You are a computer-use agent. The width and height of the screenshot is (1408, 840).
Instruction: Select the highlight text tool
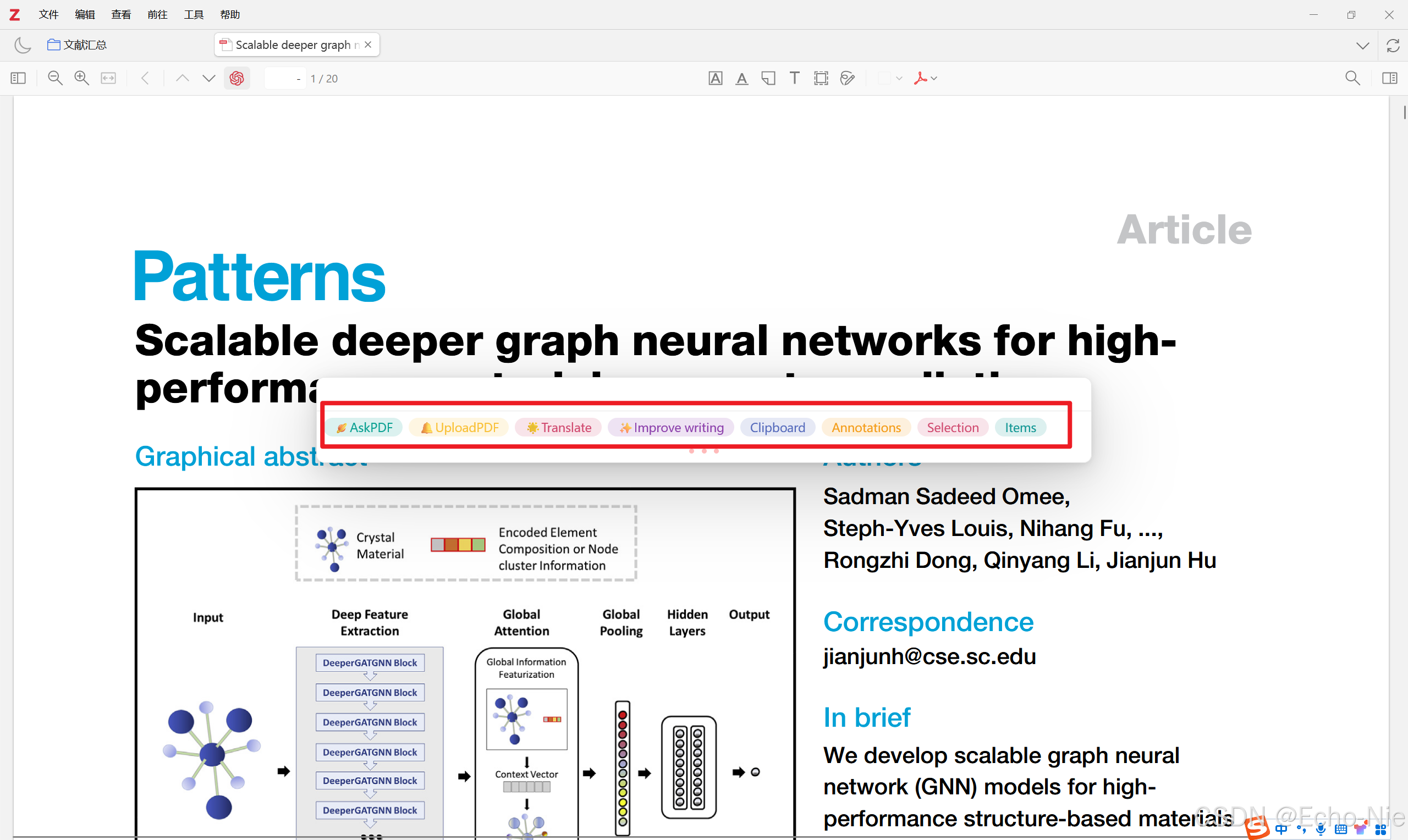tap(715, 78)
